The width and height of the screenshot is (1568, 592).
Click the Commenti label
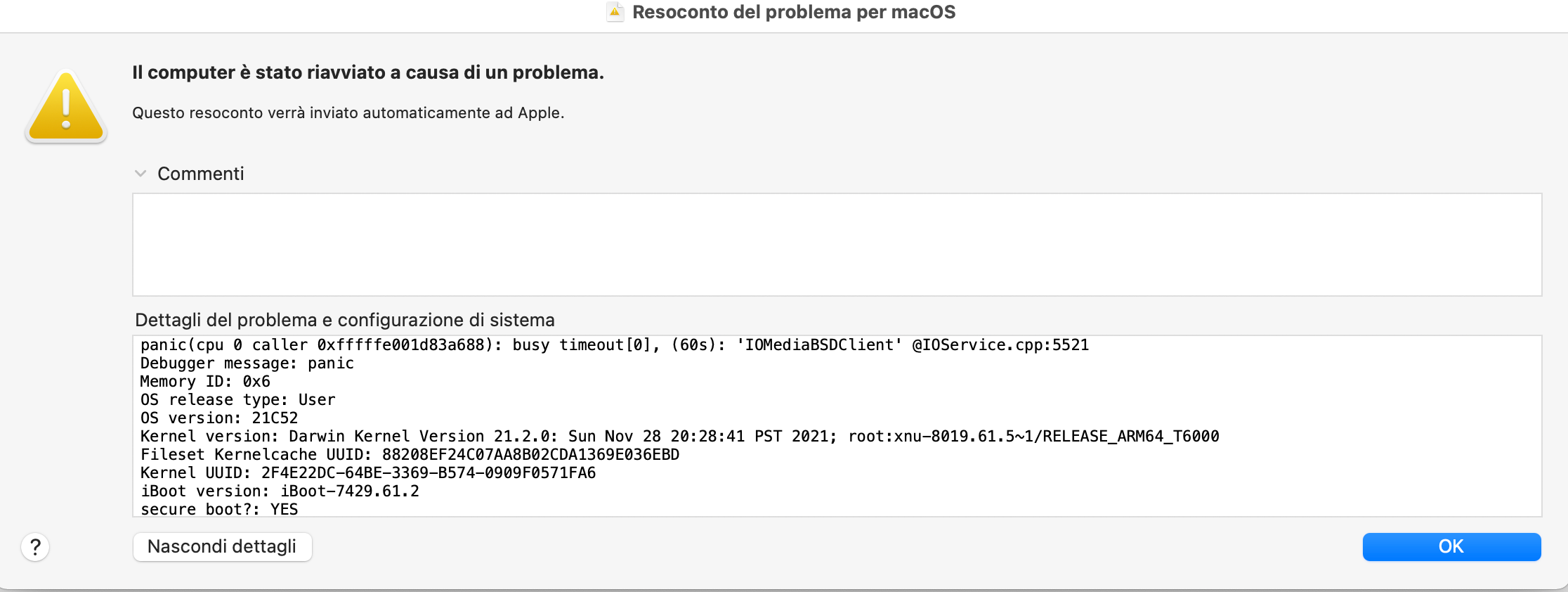pyautogui.click(x=201, y=174)
